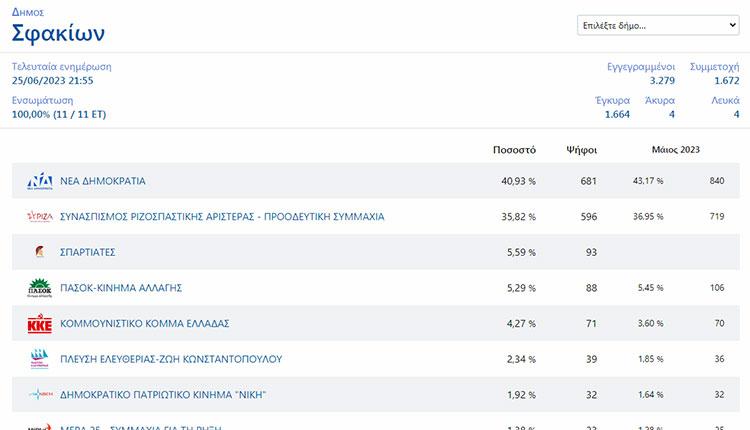Viewport: 750px width, 430px height.
Task: Click the Ποσοστό column header
Action: coord(514,150)
